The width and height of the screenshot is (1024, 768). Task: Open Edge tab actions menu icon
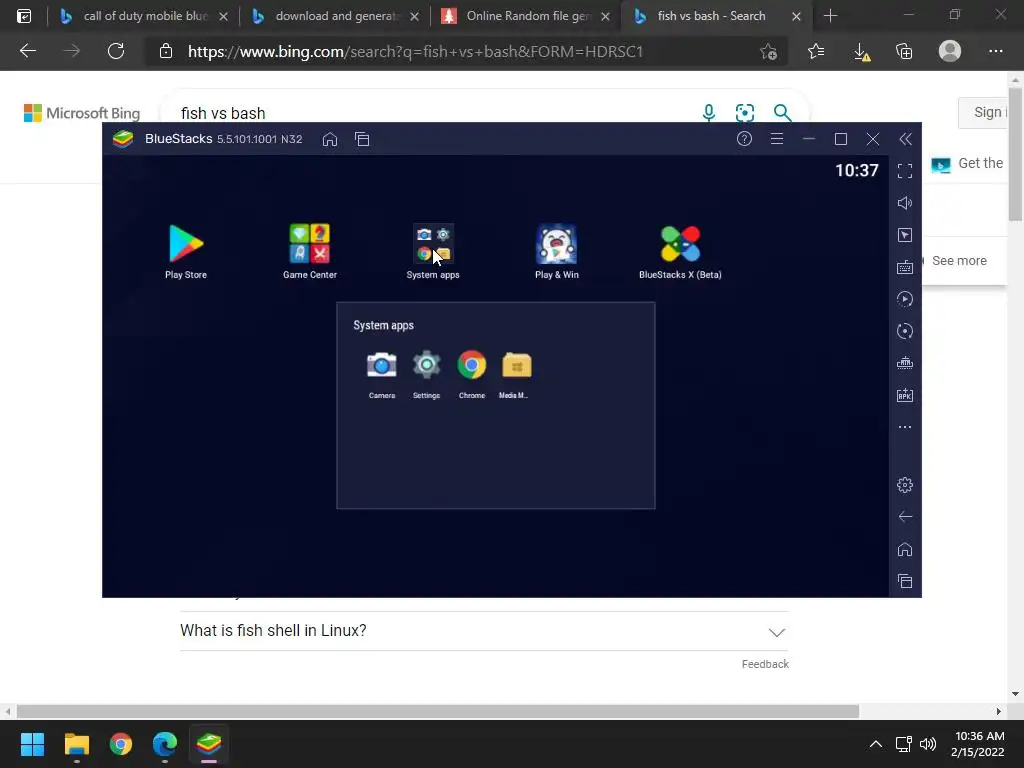(24, 16)
